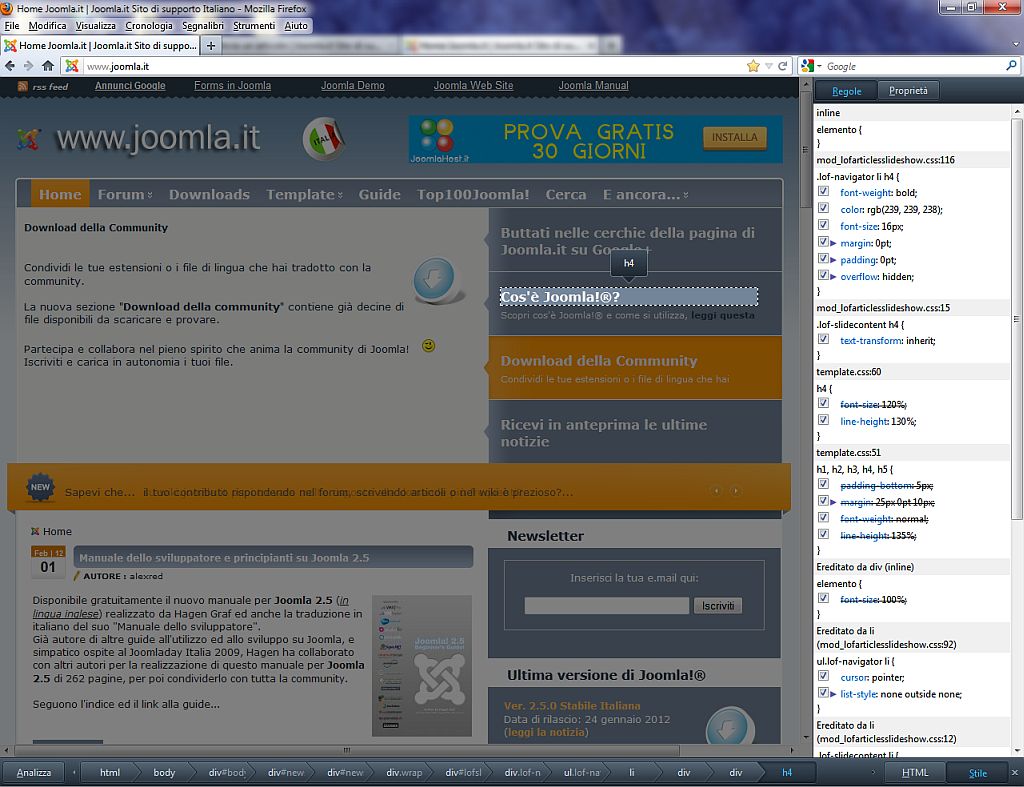Image resolution: width=1024 pixels, height=787 pixels.
Task: Open the File menu
Action: 12,25
